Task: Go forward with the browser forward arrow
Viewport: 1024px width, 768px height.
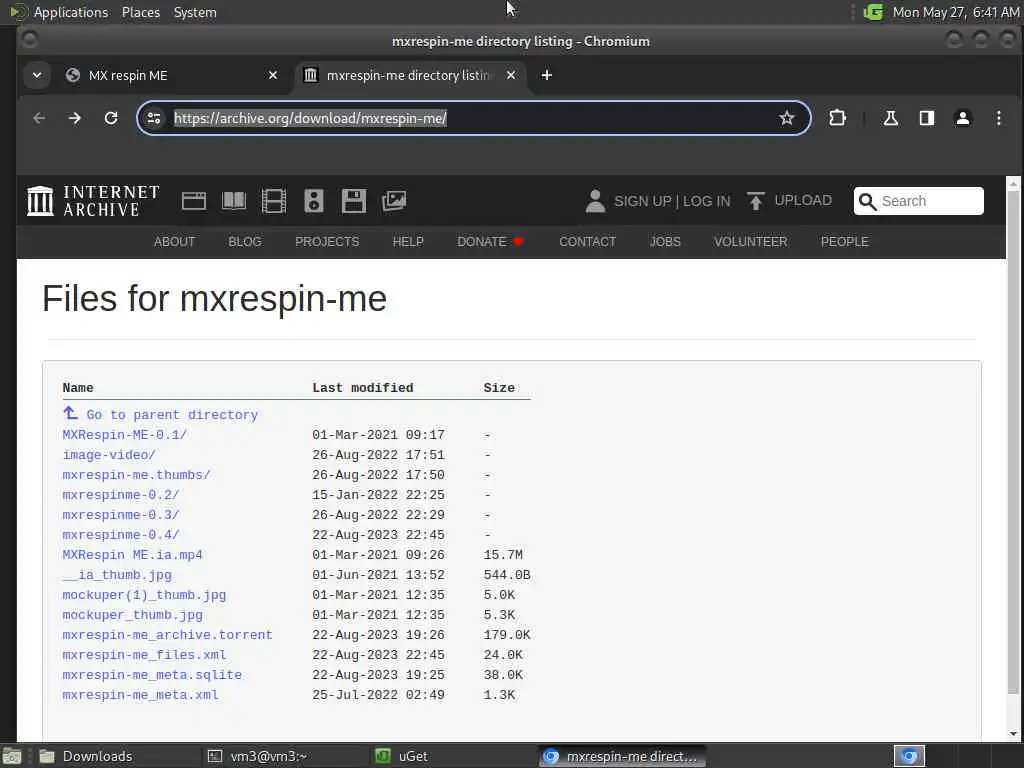Action: 74,118
